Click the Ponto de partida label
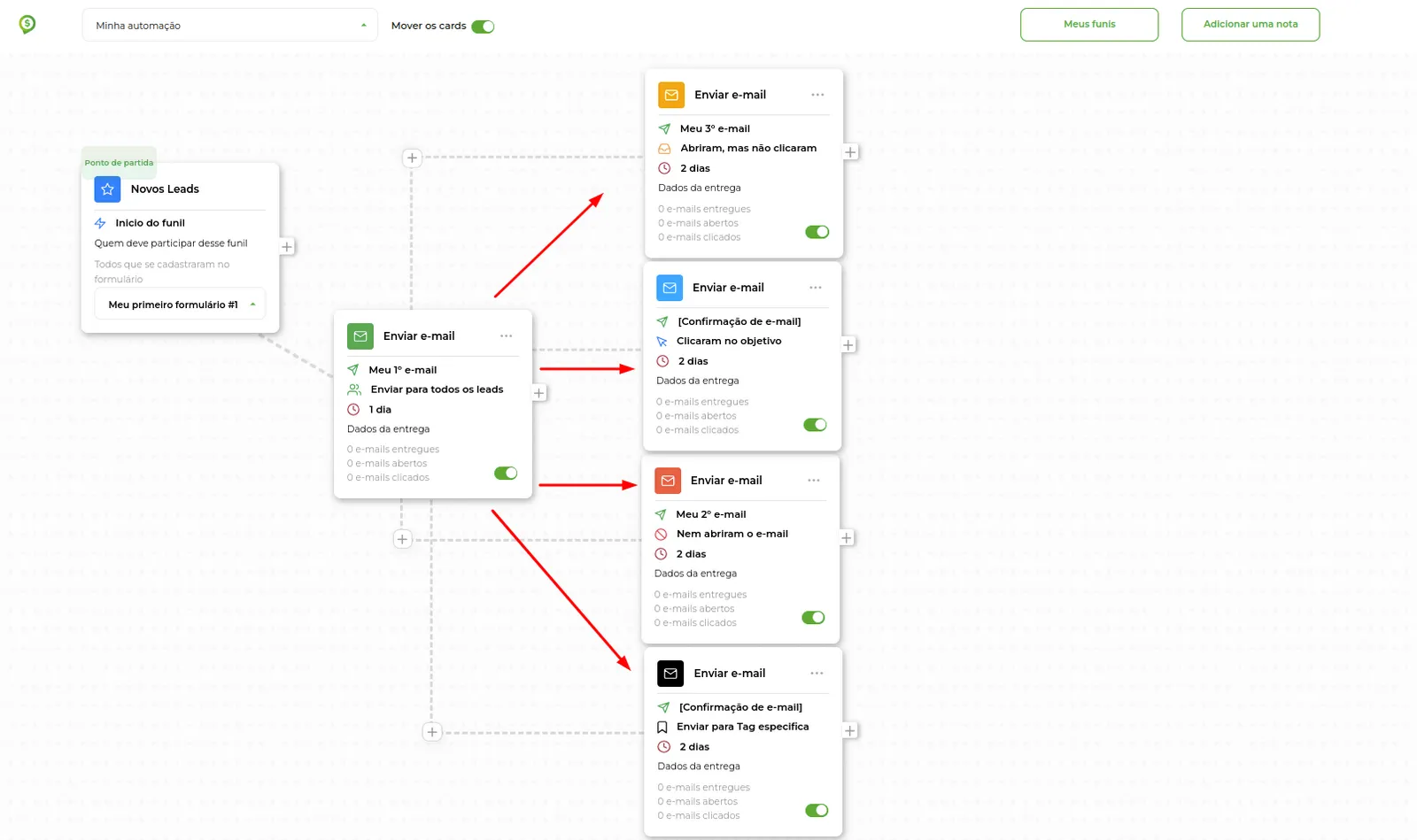 [x=119, y=163]
